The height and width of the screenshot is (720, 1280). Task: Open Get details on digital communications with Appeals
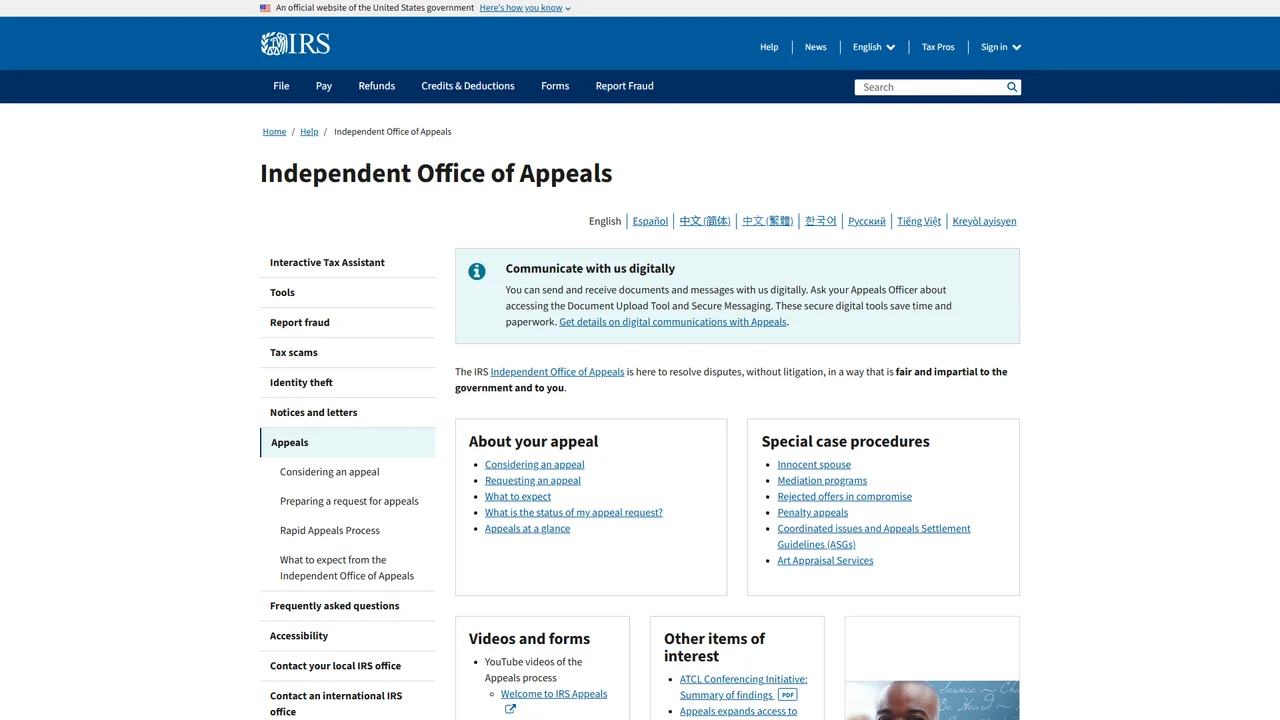pyautogui.click(x=673, y=322)
